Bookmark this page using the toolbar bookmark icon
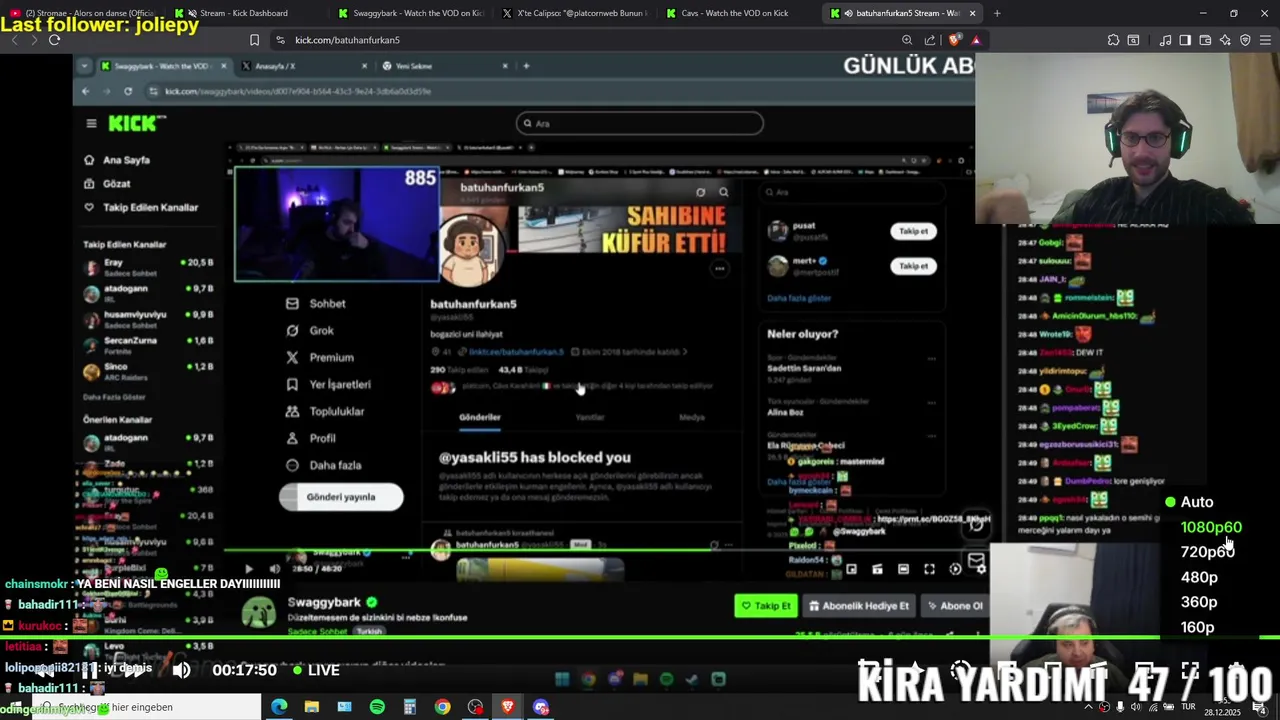1280x720 pixels. (x=254, y=40)
